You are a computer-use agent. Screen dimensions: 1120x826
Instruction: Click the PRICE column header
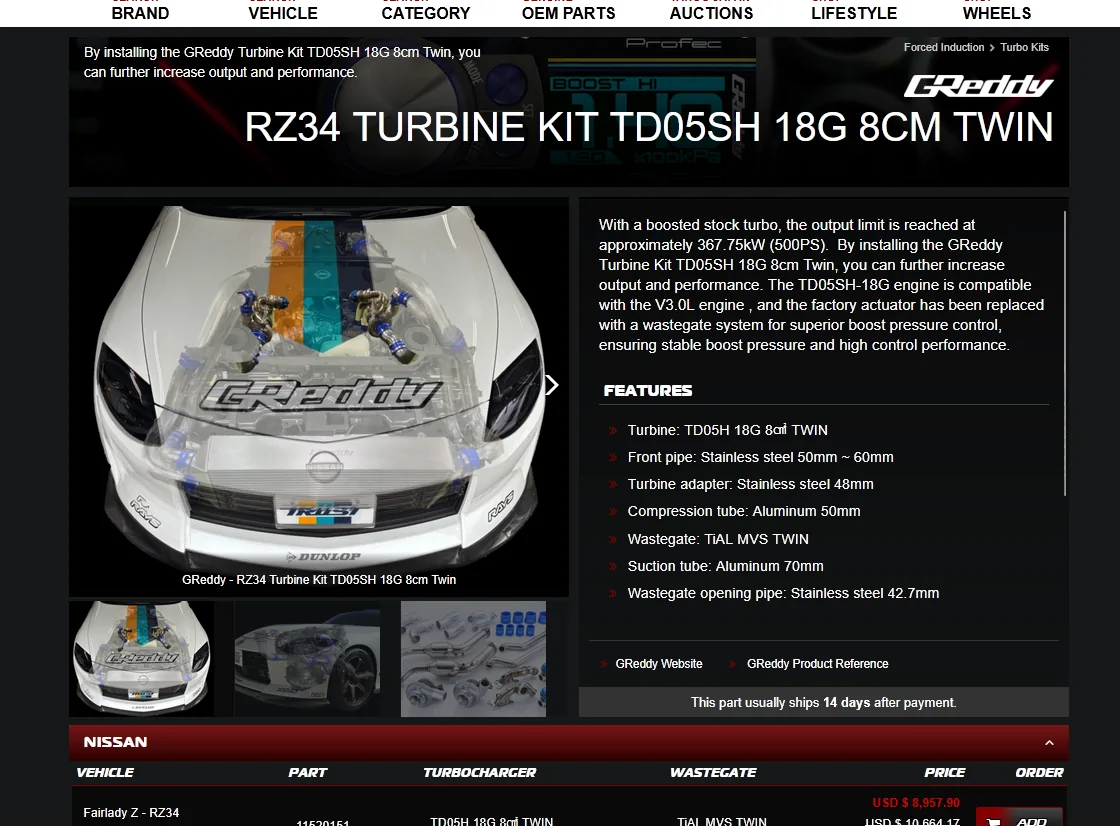[x=944, y=772]
